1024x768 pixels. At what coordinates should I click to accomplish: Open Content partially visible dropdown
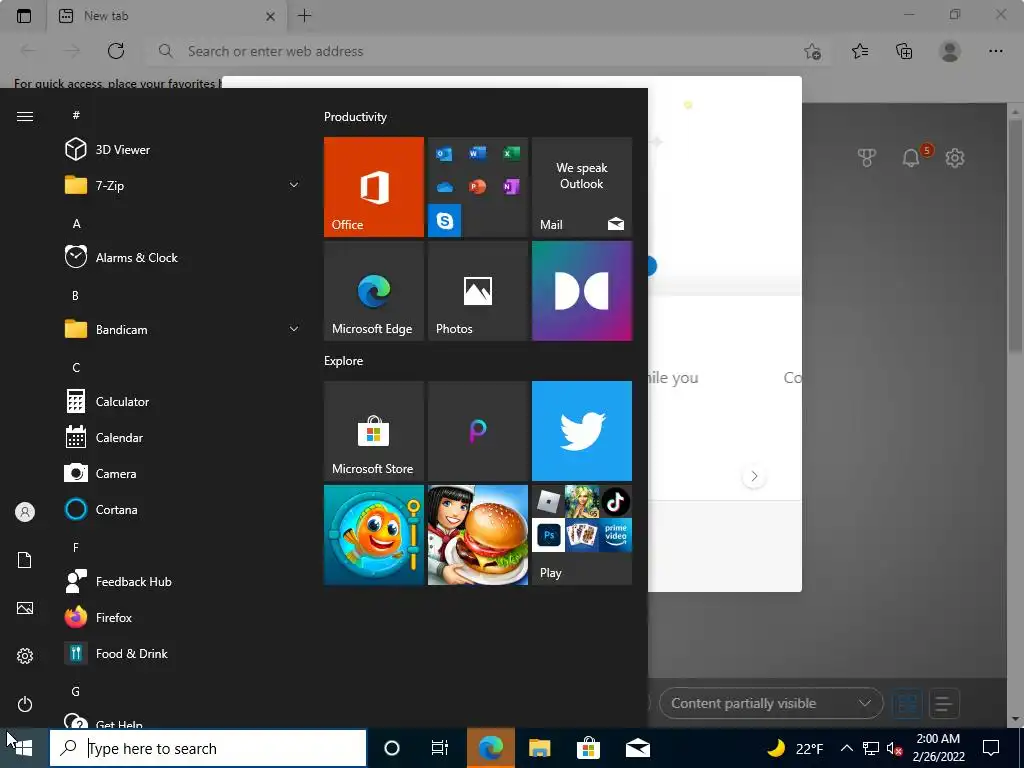click(771, 703)
